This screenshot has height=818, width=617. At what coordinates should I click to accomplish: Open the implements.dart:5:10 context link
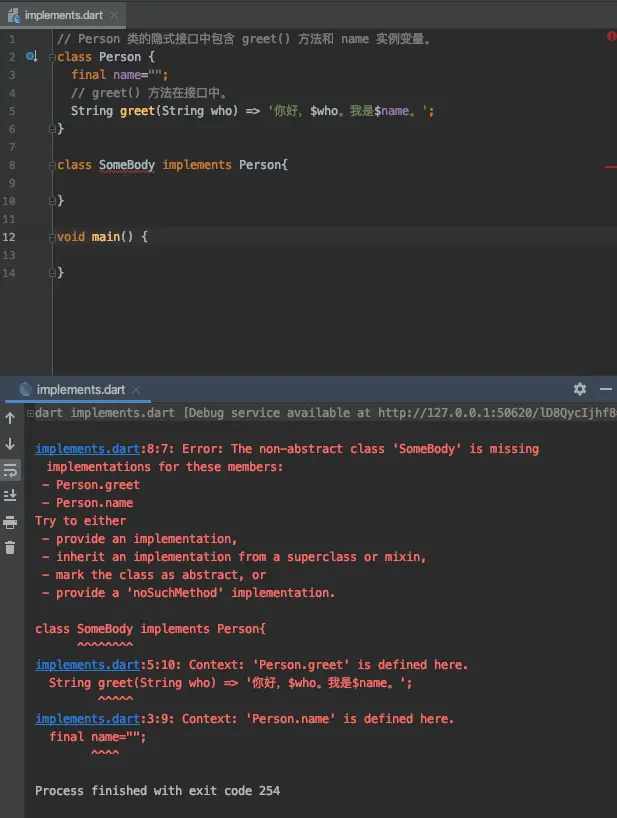point(87,665)
